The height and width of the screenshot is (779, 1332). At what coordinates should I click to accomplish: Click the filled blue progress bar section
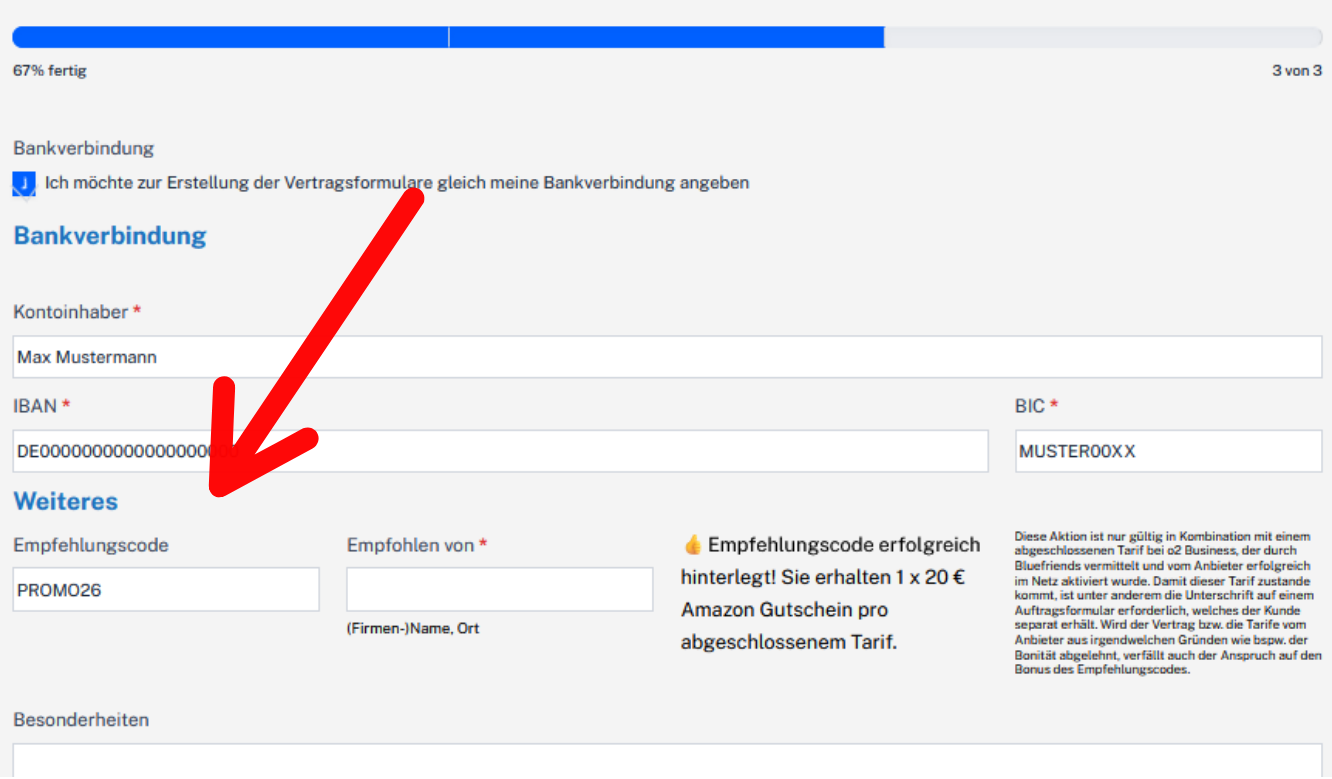pos(447,37)
